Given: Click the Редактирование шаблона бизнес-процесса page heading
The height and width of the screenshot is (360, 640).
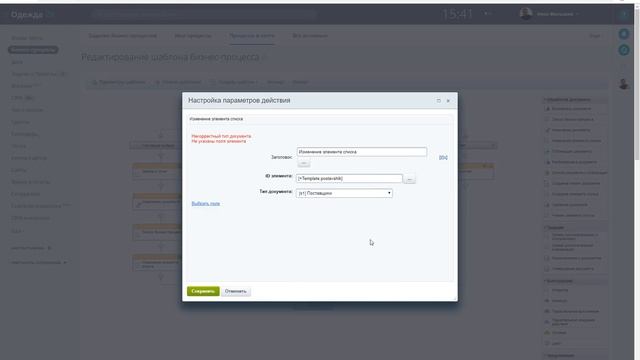Looking at the screenshot, I should click(171, 57).
